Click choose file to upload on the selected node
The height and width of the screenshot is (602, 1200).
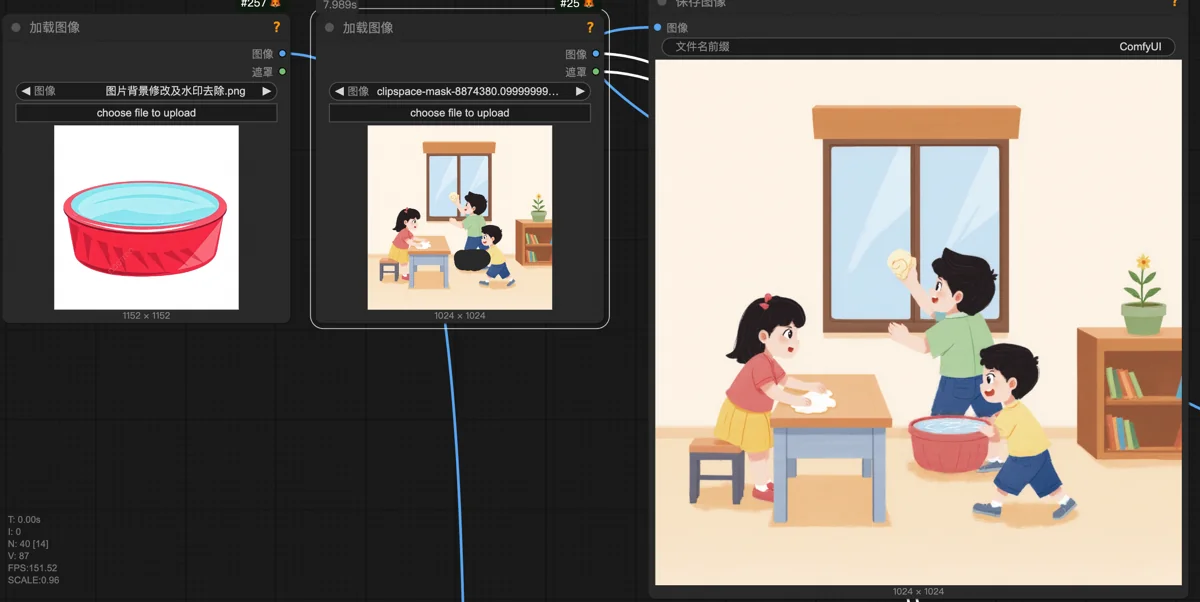click(x=460, y=113)
